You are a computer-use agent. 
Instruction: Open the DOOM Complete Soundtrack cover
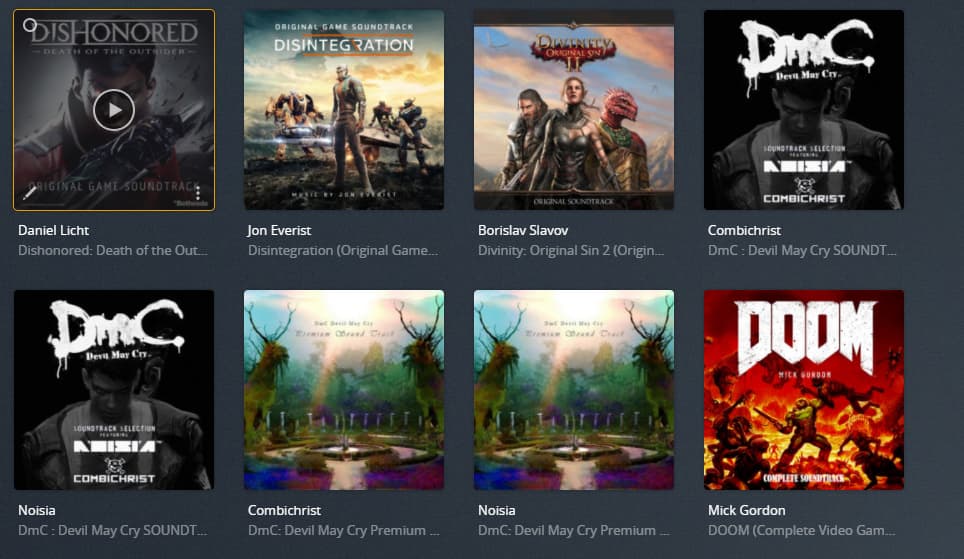pos(804,390)
